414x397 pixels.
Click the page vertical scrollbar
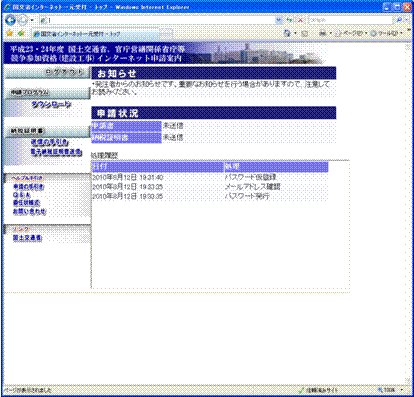[408, 213]
